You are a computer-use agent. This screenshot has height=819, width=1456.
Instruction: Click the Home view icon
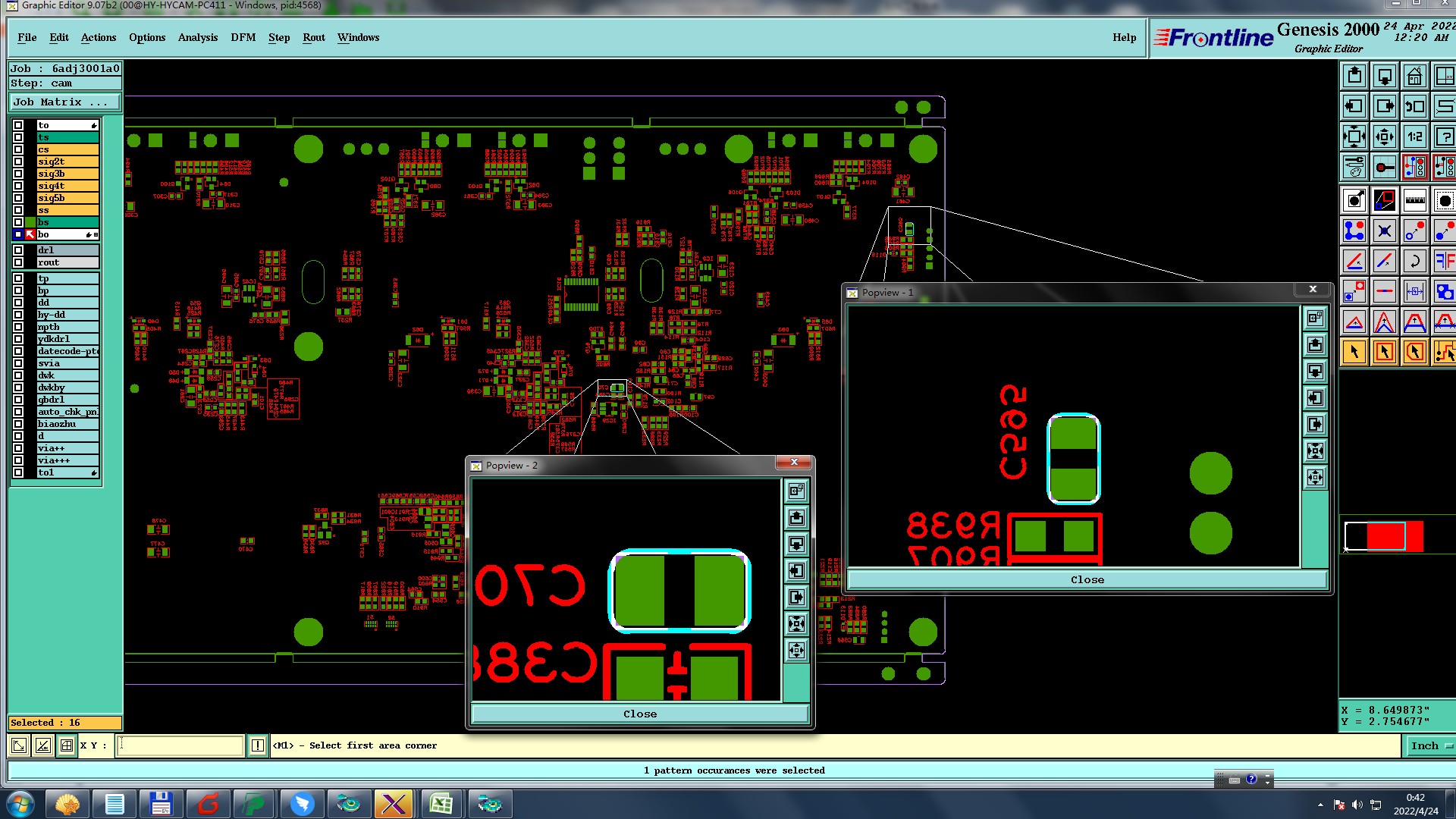1414,76
